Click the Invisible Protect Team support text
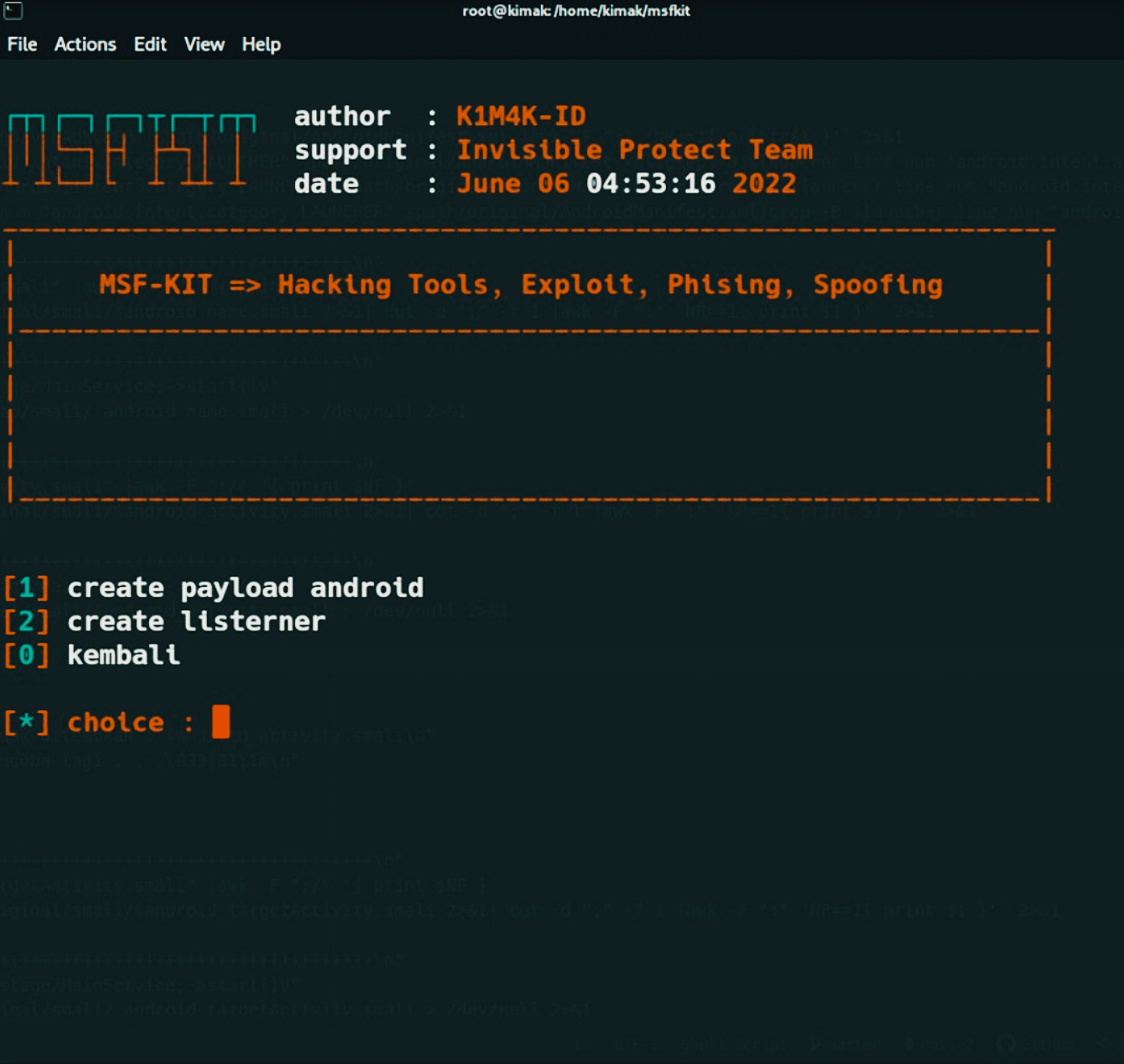Screen dimensions: 1124x1064 point(635,149)
